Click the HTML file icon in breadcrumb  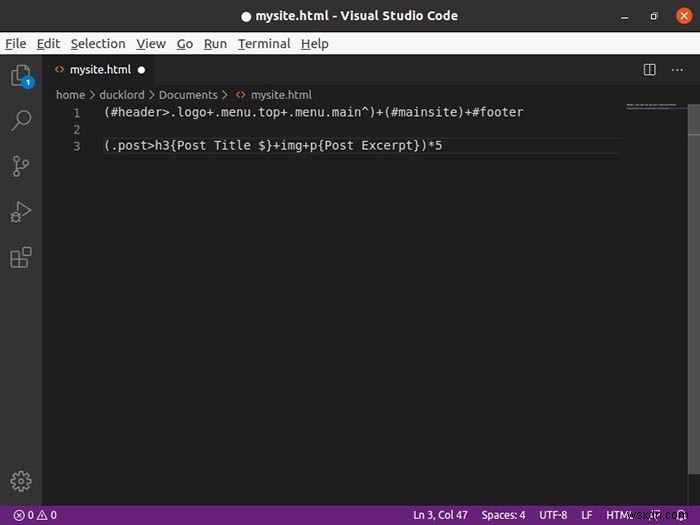[241, 95]
